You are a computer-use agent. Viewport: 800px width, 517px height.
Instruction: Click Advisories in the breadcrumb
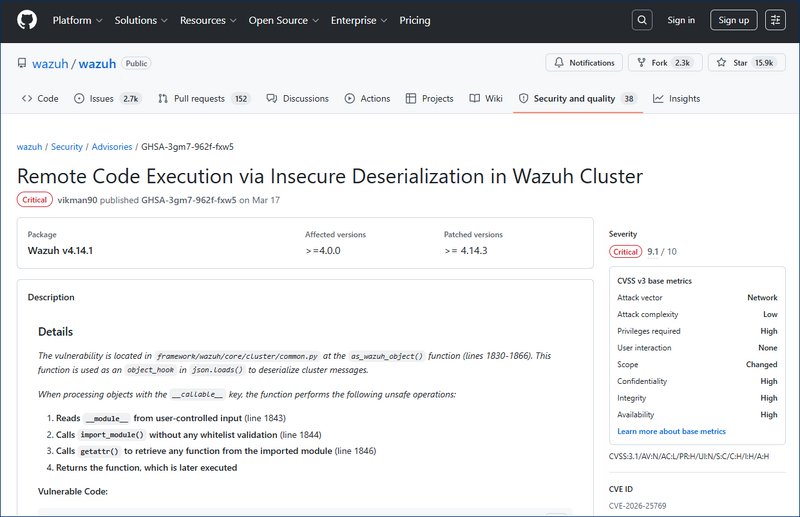click(112, 147)
